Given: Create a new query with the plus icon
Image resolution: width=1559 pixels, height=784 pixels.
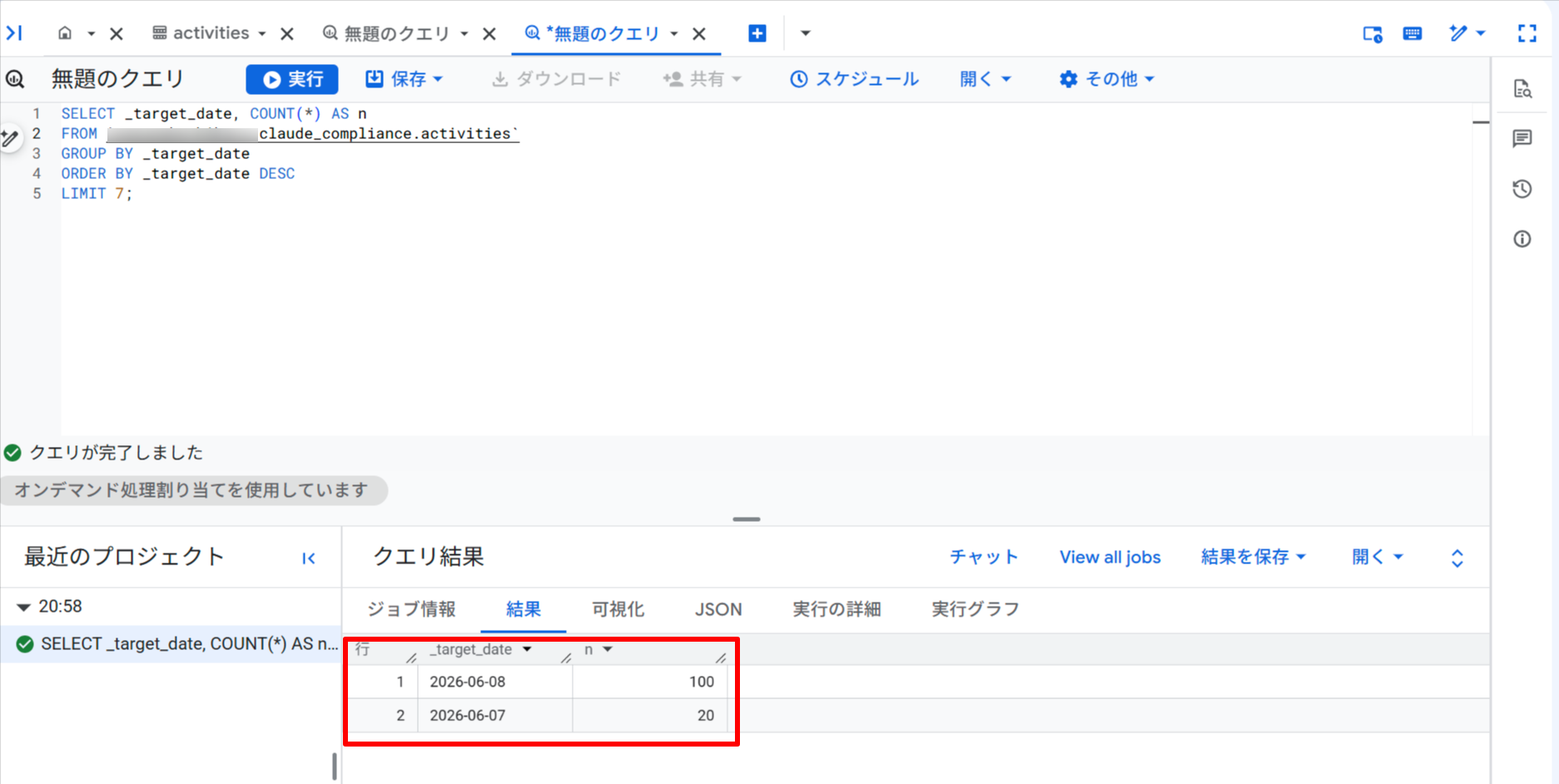Looking at the screenshot, I should point(757,33).
